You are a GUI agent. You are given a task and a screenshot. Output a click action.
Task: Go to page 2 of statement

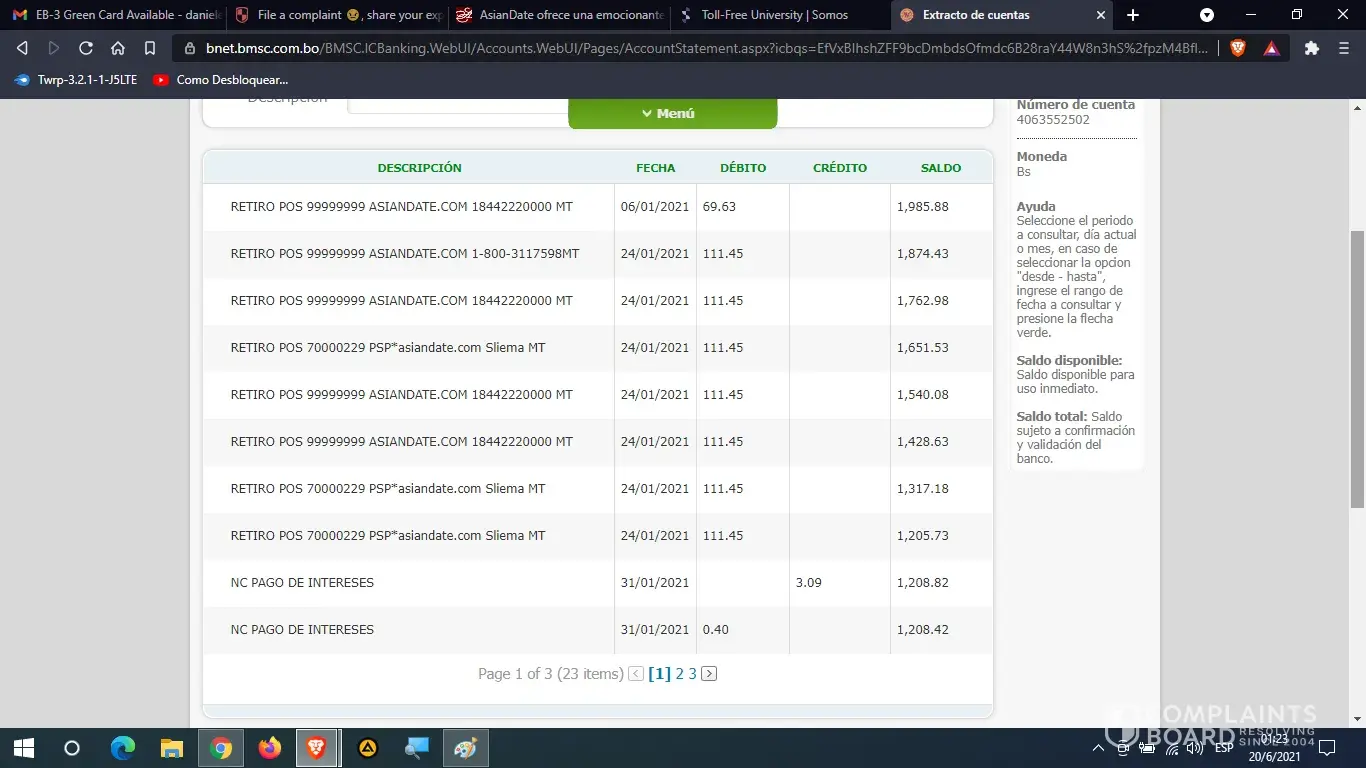point(679,674)
